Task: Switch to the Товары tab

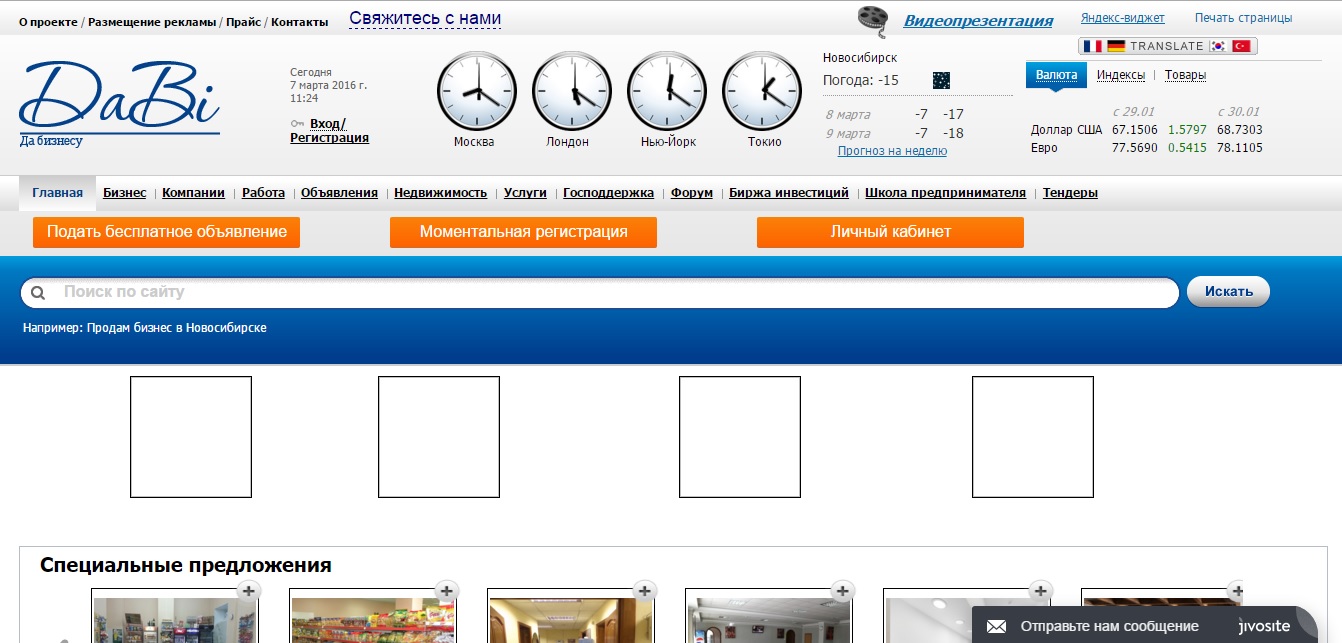Action: (x=1185, y=75)
